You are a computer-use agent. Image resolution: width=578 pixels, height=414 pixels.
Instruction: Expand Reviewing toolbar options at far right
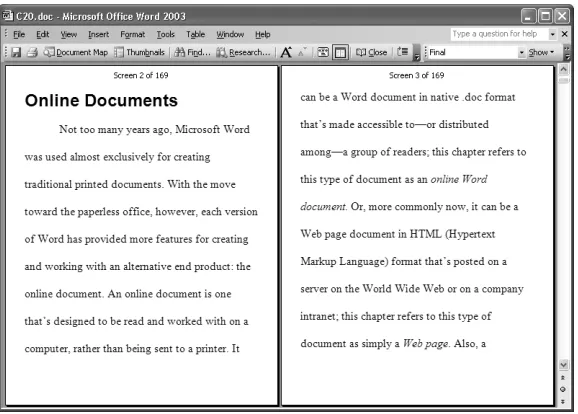[567, 52]
